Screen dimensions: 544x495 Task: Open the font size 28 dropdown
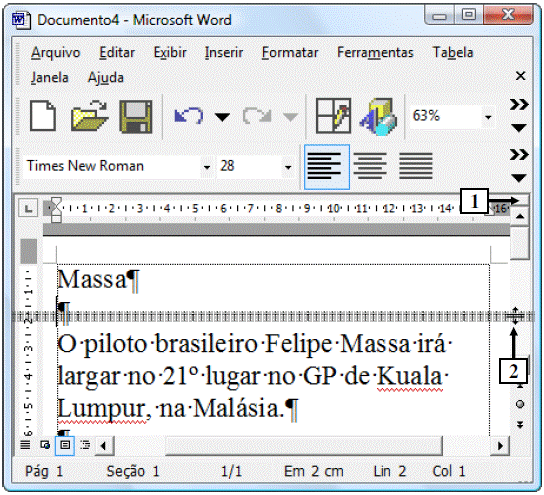288,168
